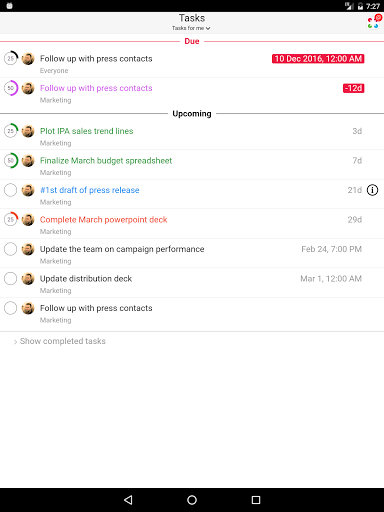
Task: Open the app logo with notification badge
Action: pos(374,22)
